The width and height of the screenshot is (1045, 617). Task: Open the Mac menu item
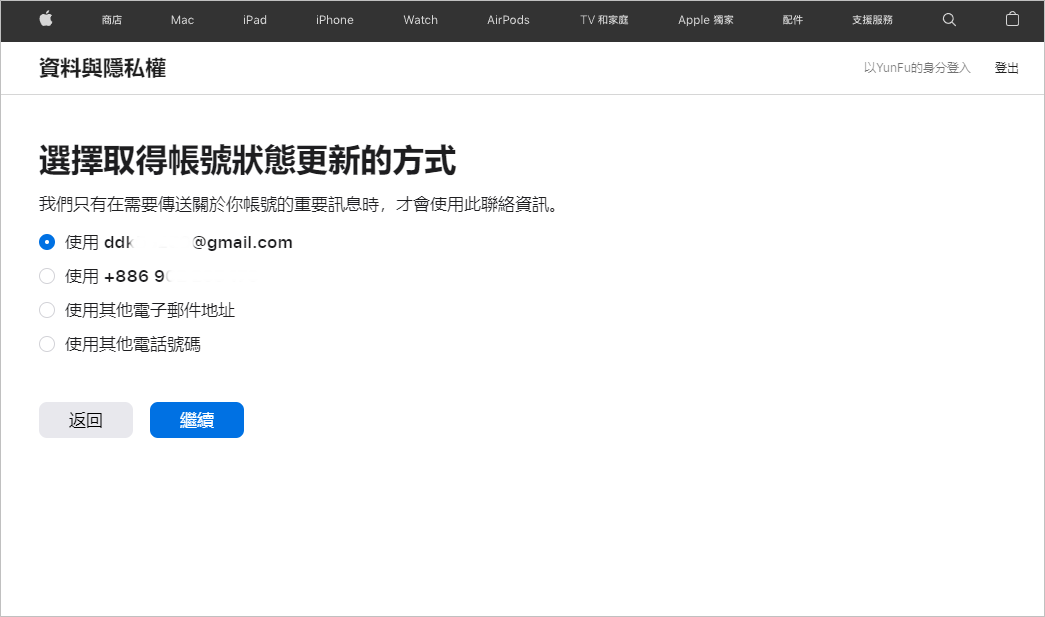point(182,20)
